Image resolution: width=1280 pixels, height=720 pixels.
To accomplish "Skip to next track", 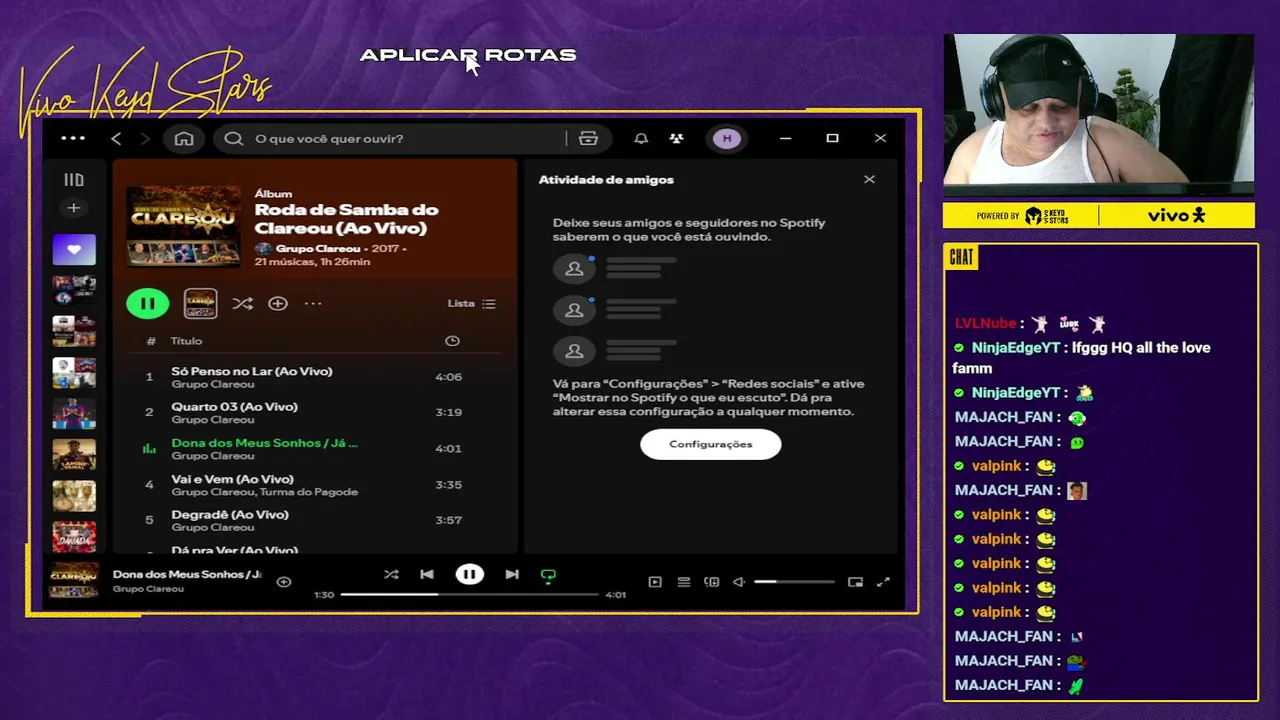I will 512,574.
